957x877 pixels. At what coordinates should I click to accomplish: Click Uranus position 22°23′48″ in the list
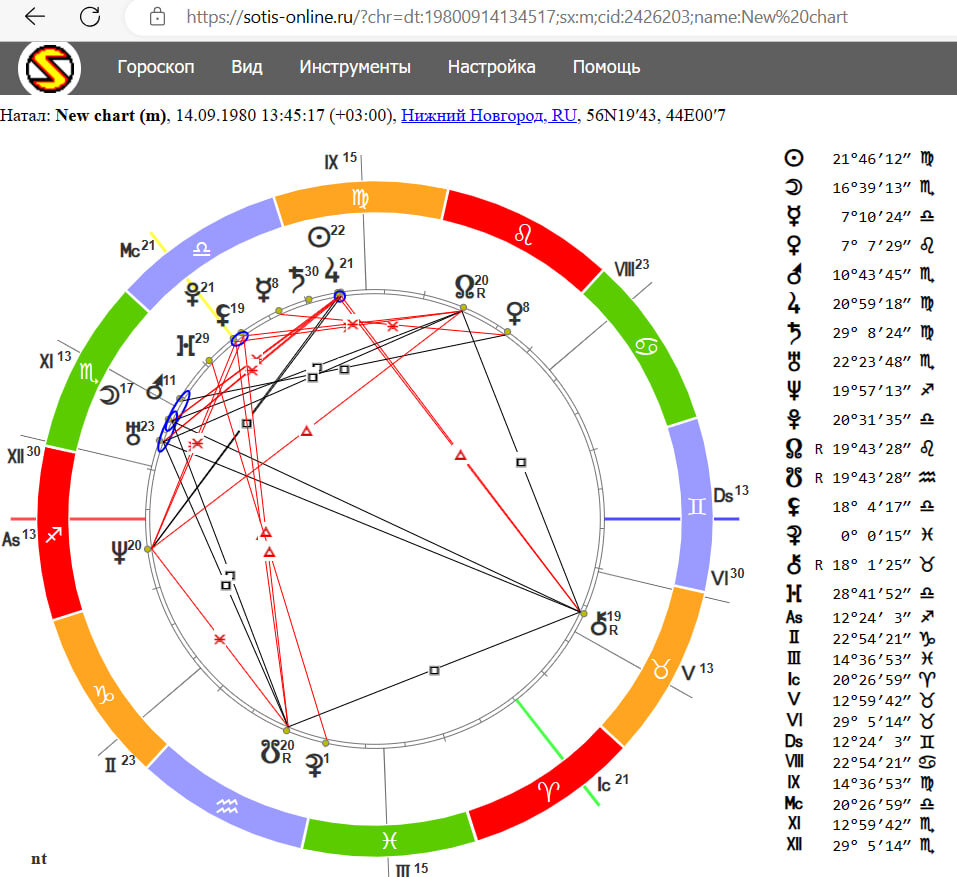(x=872, y=362)
